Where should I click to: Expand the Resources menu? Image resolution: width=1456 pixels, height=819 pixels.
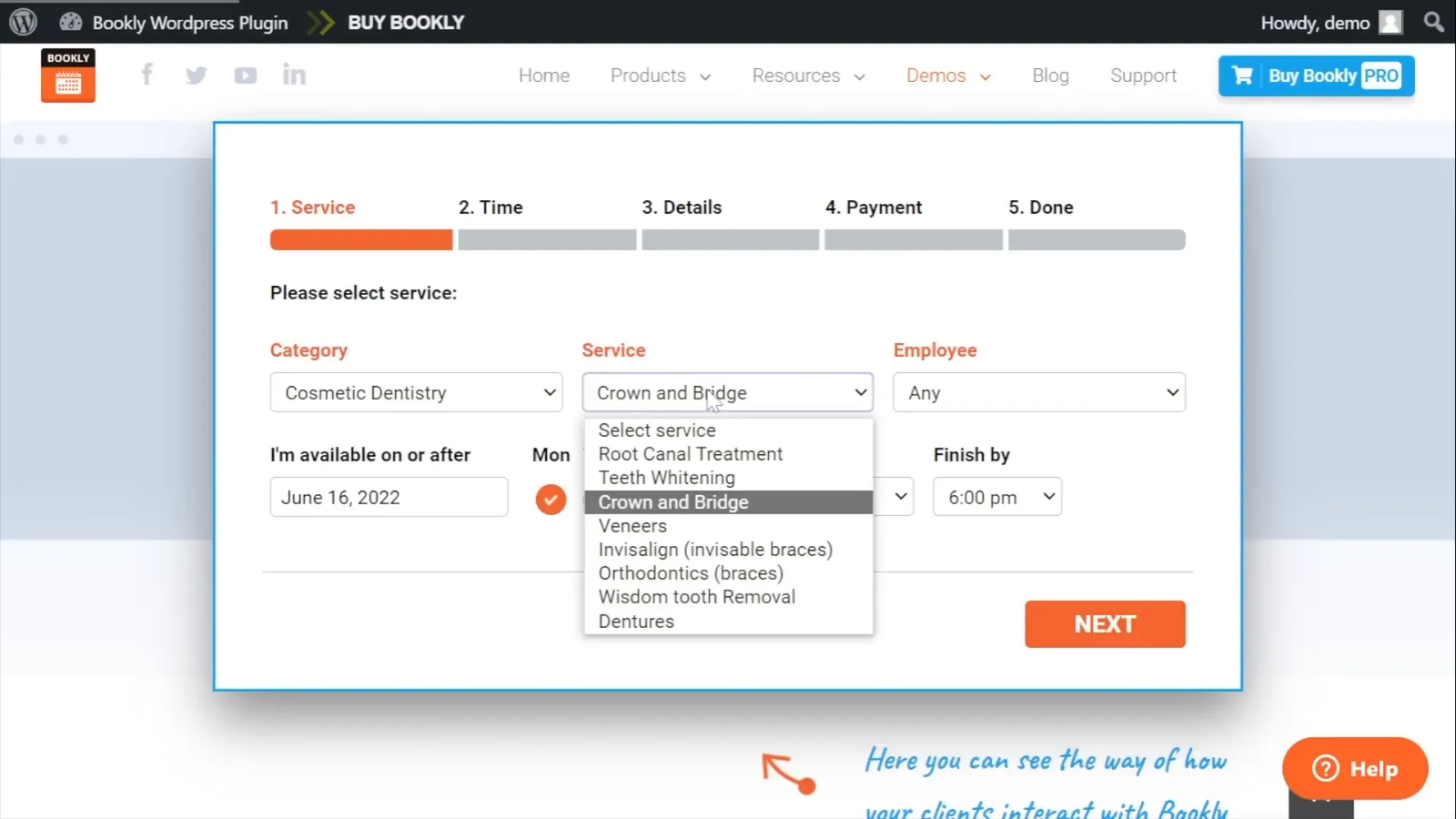808,76
